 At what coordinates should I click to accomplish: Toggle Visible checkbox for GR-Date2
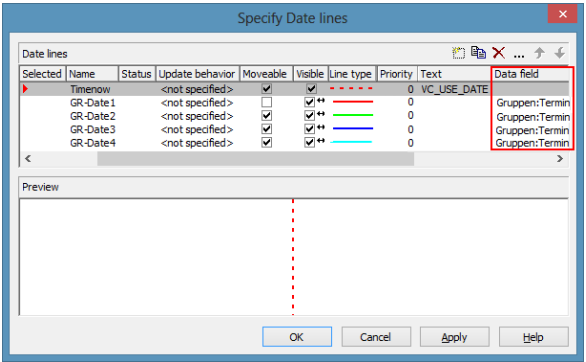click(x=309, y=116)
